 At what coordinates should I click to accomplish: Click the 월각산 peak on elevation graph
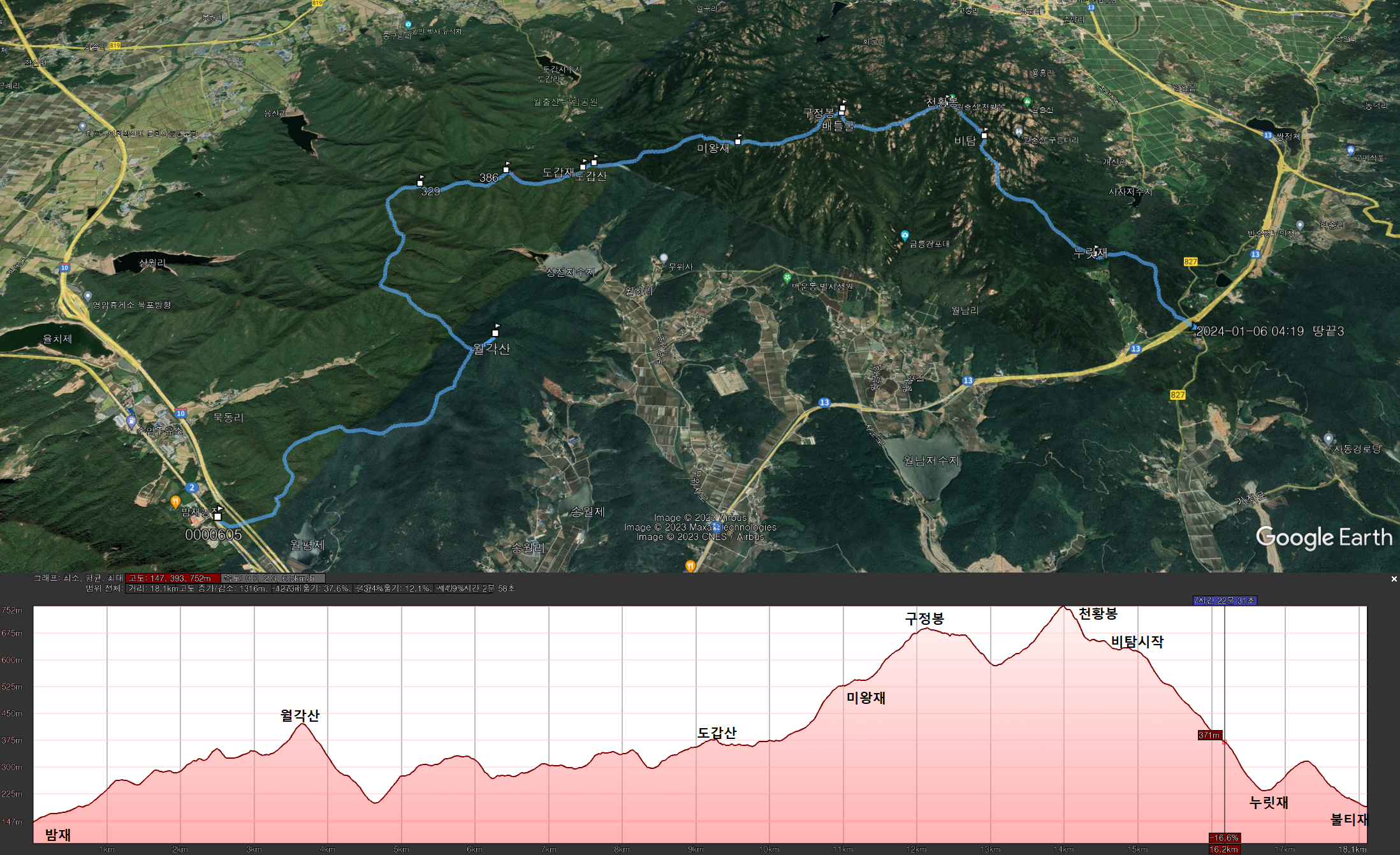303,724
